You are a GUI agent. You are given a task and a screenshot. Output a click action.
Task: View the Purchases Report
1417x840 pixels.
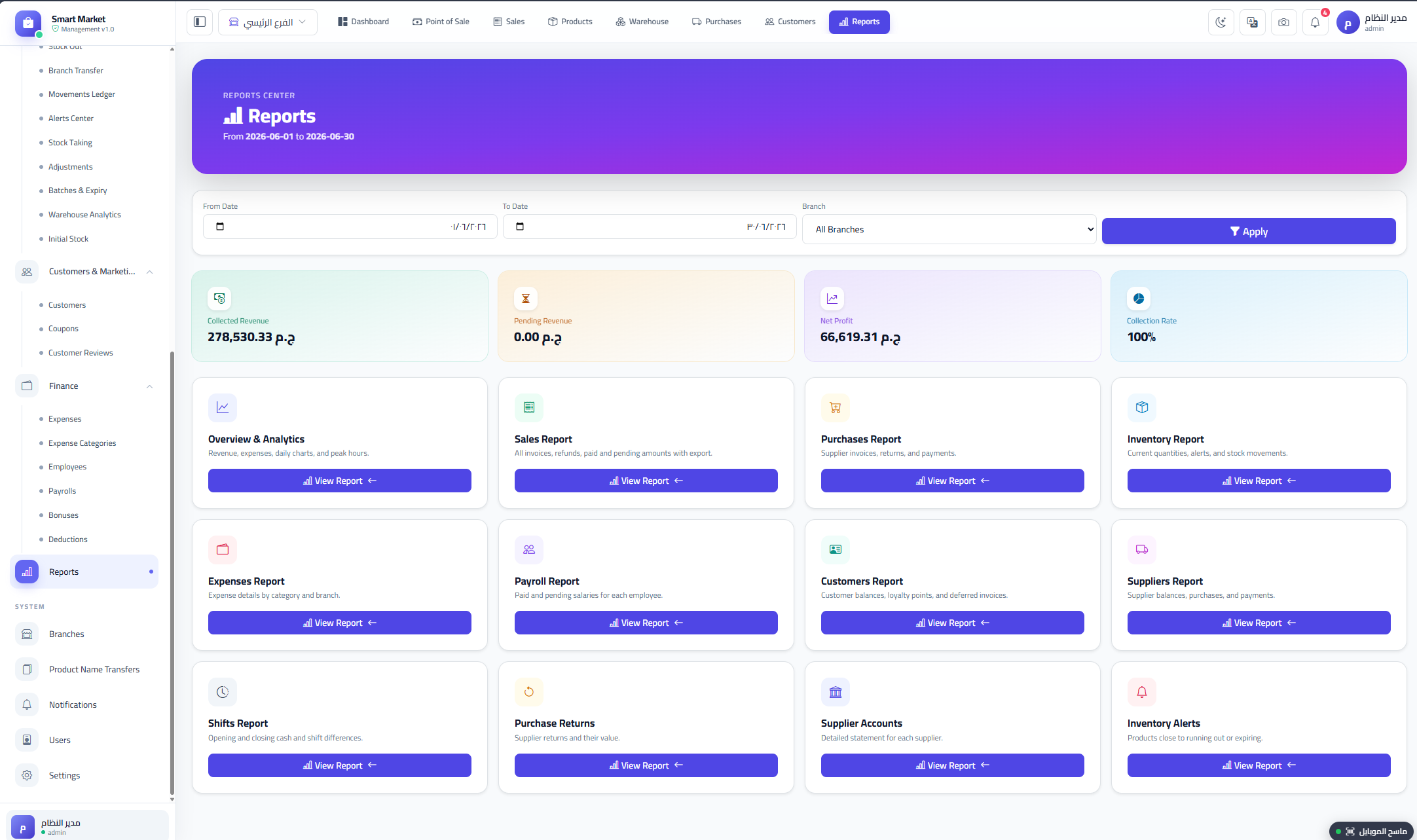coord(952,481)
